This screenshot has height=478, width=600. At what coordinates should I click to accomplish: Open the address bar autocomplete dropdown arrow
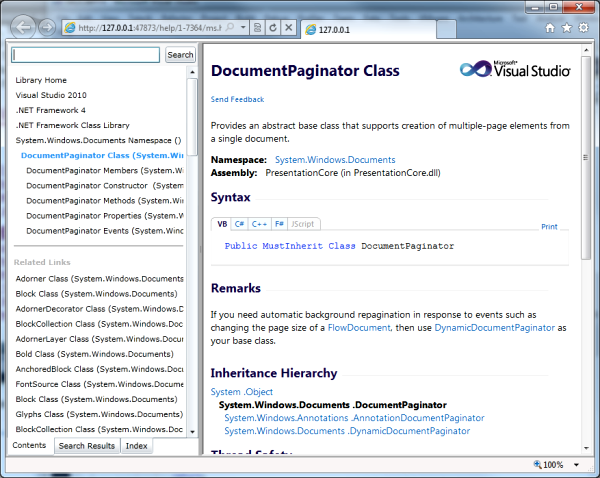point(243,28)
